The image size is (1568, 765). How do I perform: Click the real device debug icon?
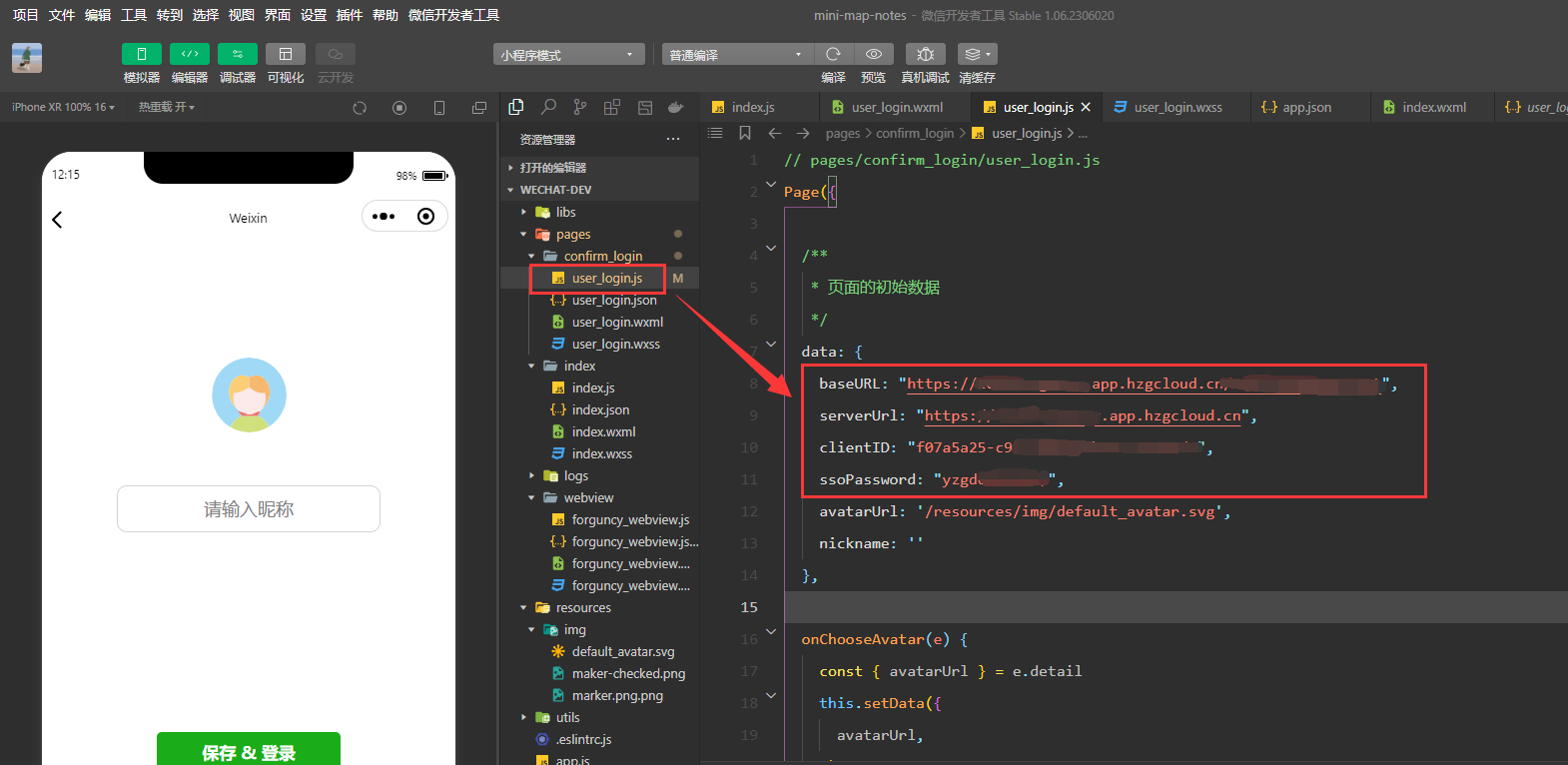(x=926, y=54)
